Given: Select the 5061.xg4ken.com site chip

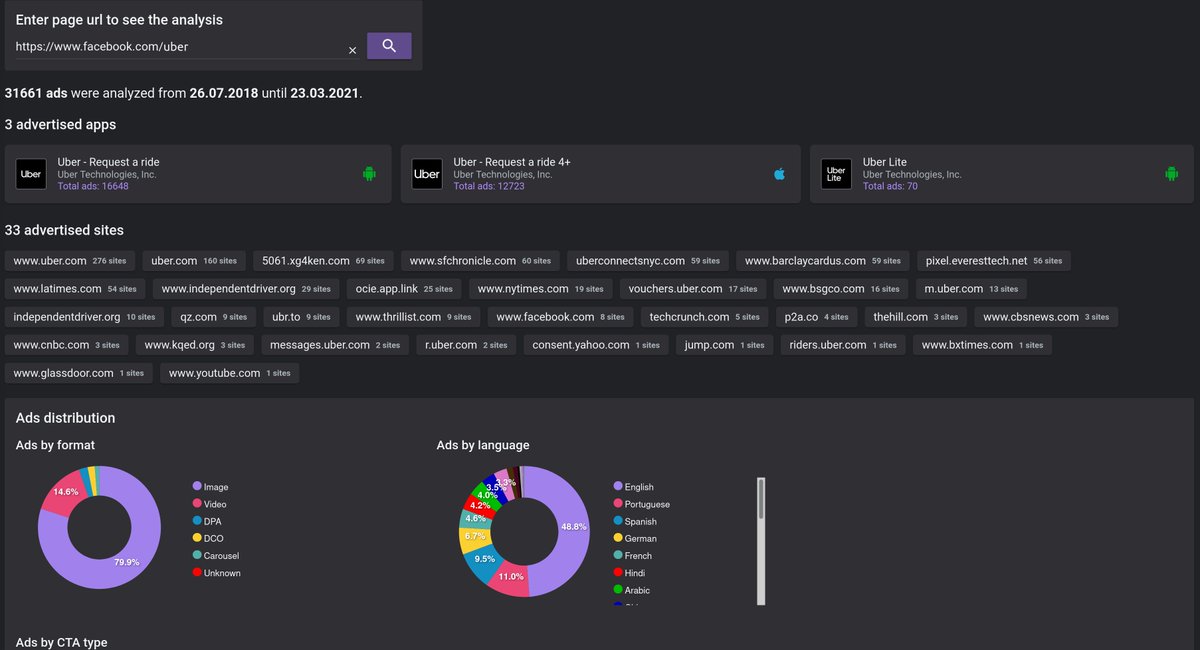Looking at the screenshot, I should (323, 261).
